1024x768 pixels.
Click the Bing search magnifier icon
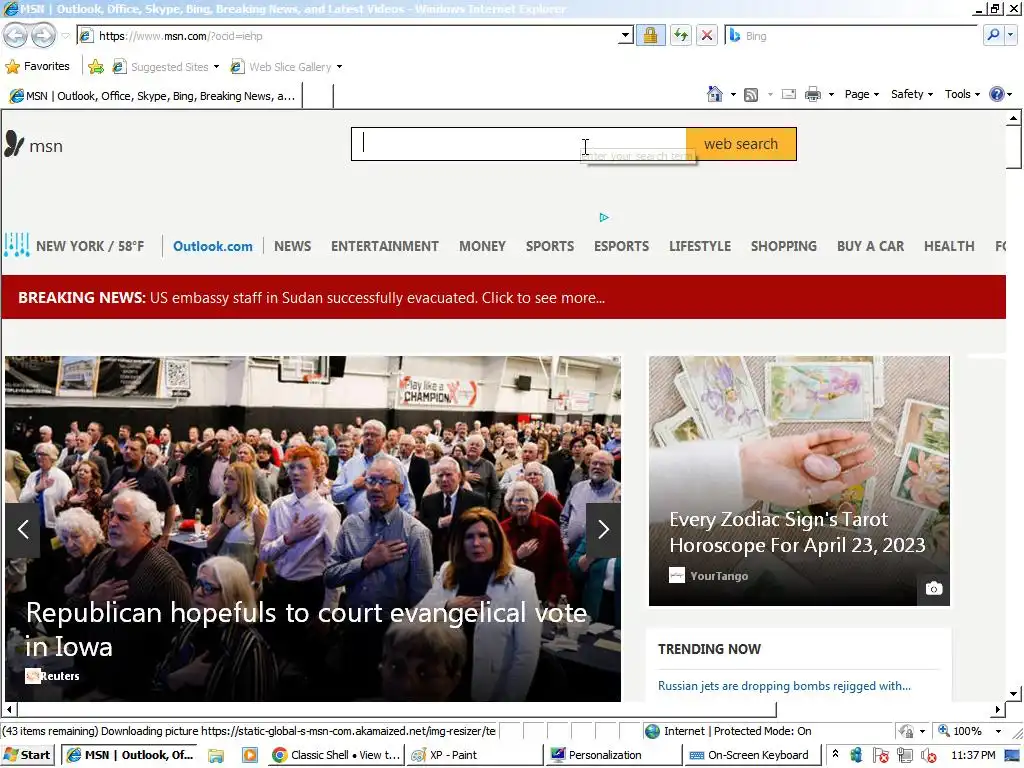[993, 35]
